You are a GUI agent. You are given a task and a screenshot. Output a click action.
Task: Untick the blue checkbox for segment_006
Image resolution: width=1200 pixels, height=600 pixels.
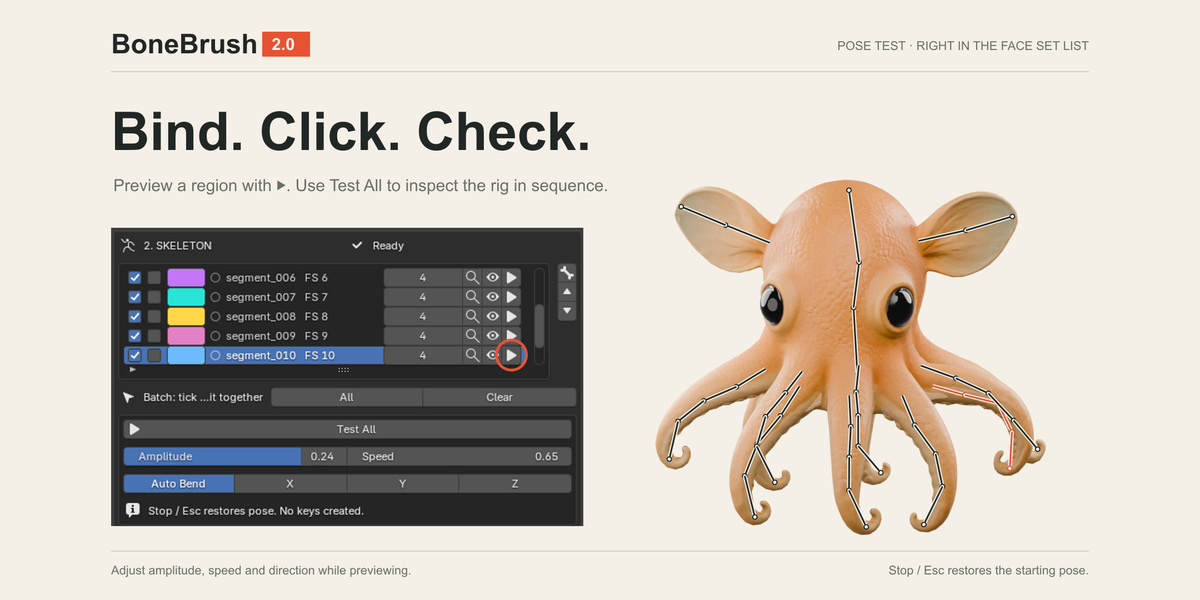pyautogui.click(x=135, y=277)
